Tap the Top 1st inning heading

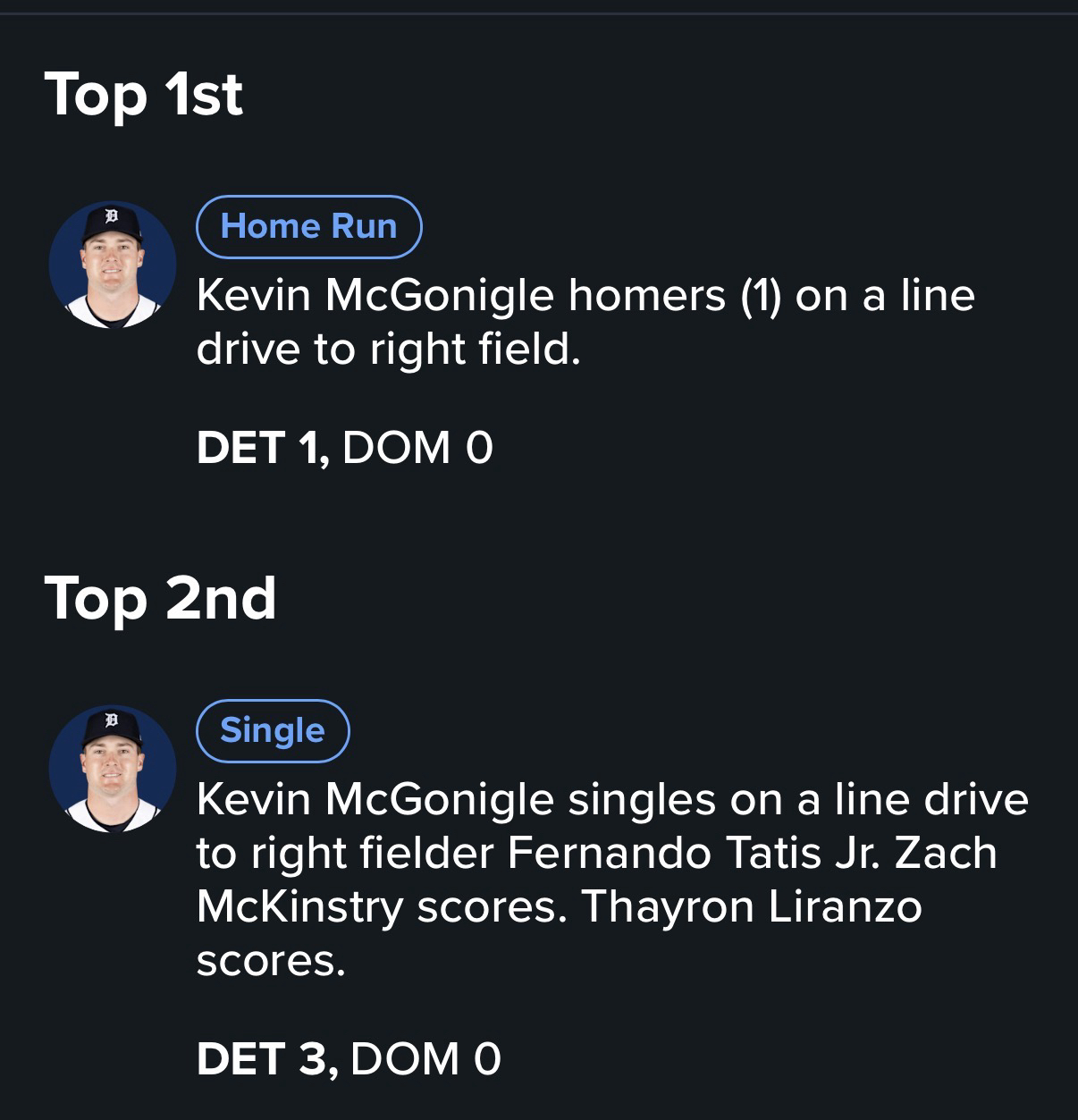tap(143, 95)
